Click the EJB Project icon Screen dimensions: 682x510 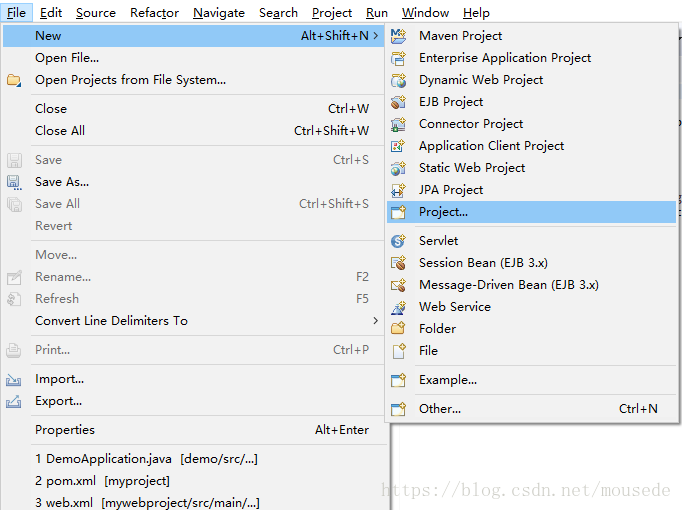[399, 102]
